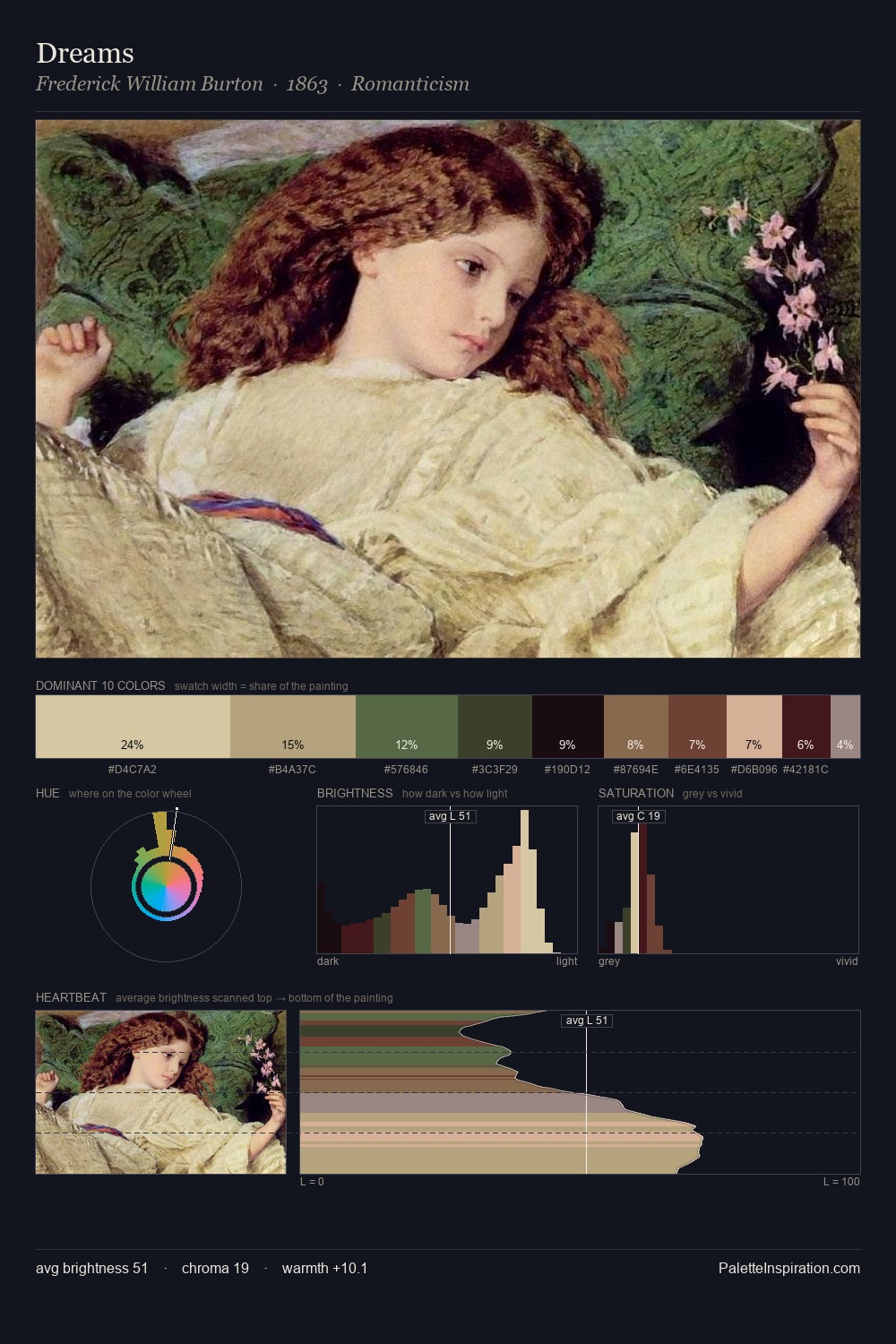
Task: Click the title 'Dreams'
Action: point(85,54)
